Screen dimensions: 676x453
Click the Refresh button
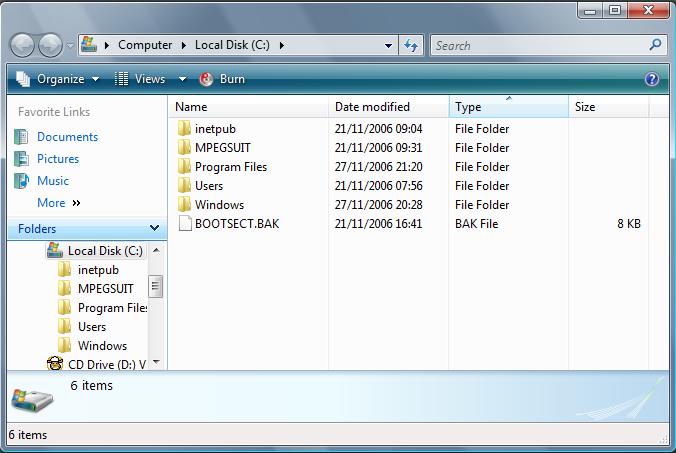pos(411,45)
